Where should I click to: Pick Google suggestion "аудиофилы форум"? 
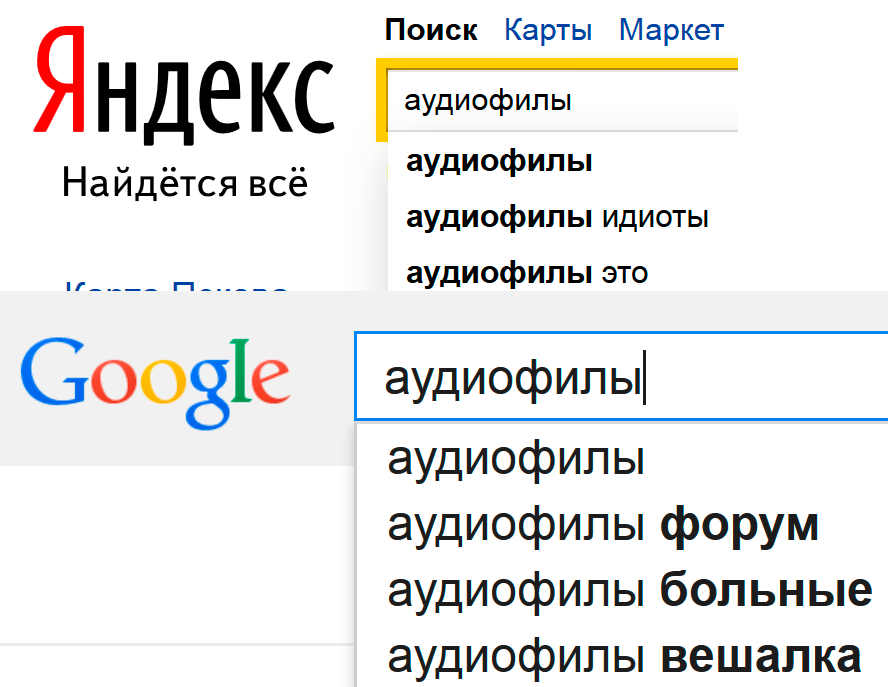tap(603, 525)
